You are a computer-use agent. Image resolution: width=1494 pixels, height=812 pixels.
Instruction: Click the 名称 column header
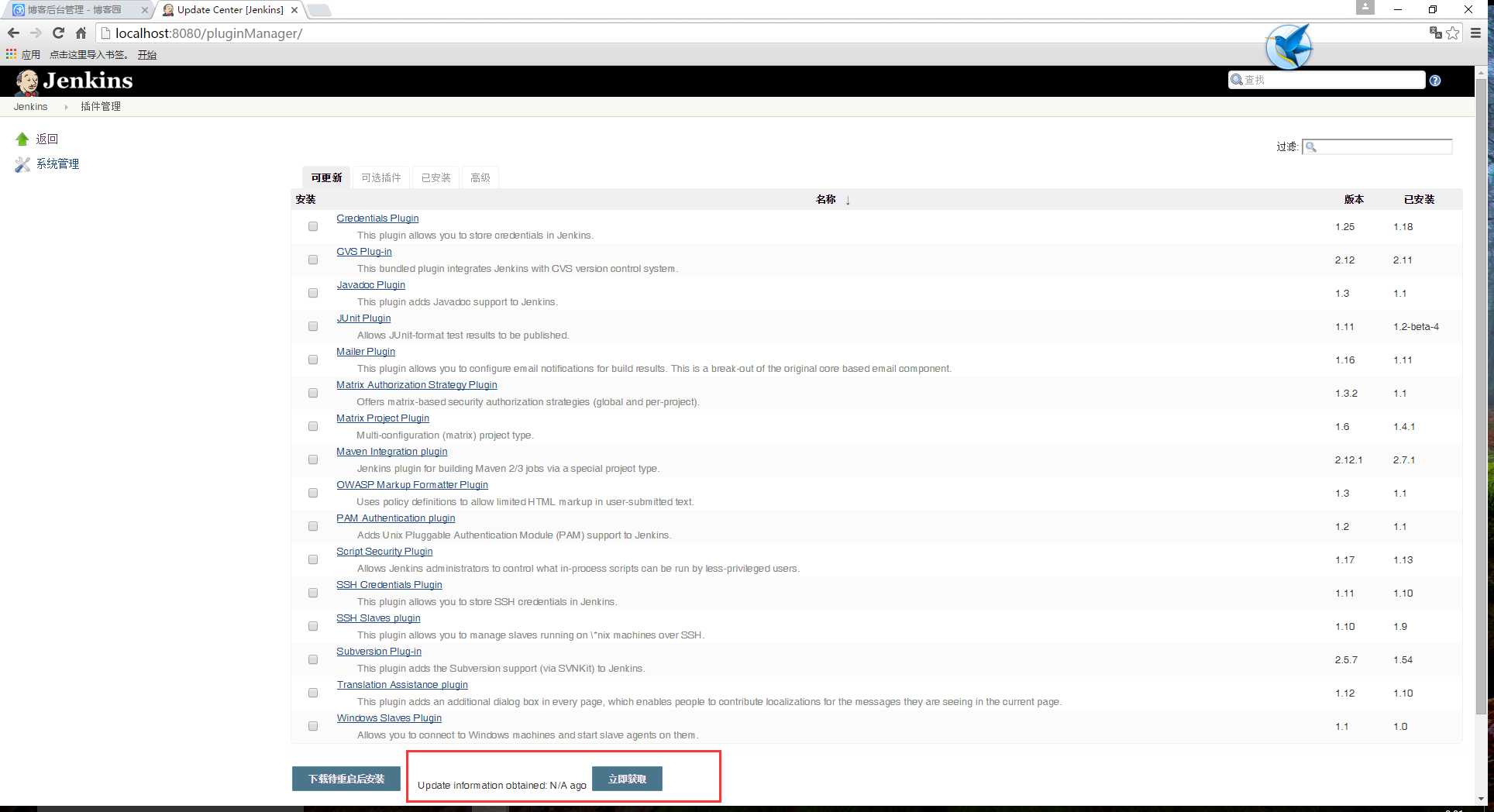(x=826, y=200)
